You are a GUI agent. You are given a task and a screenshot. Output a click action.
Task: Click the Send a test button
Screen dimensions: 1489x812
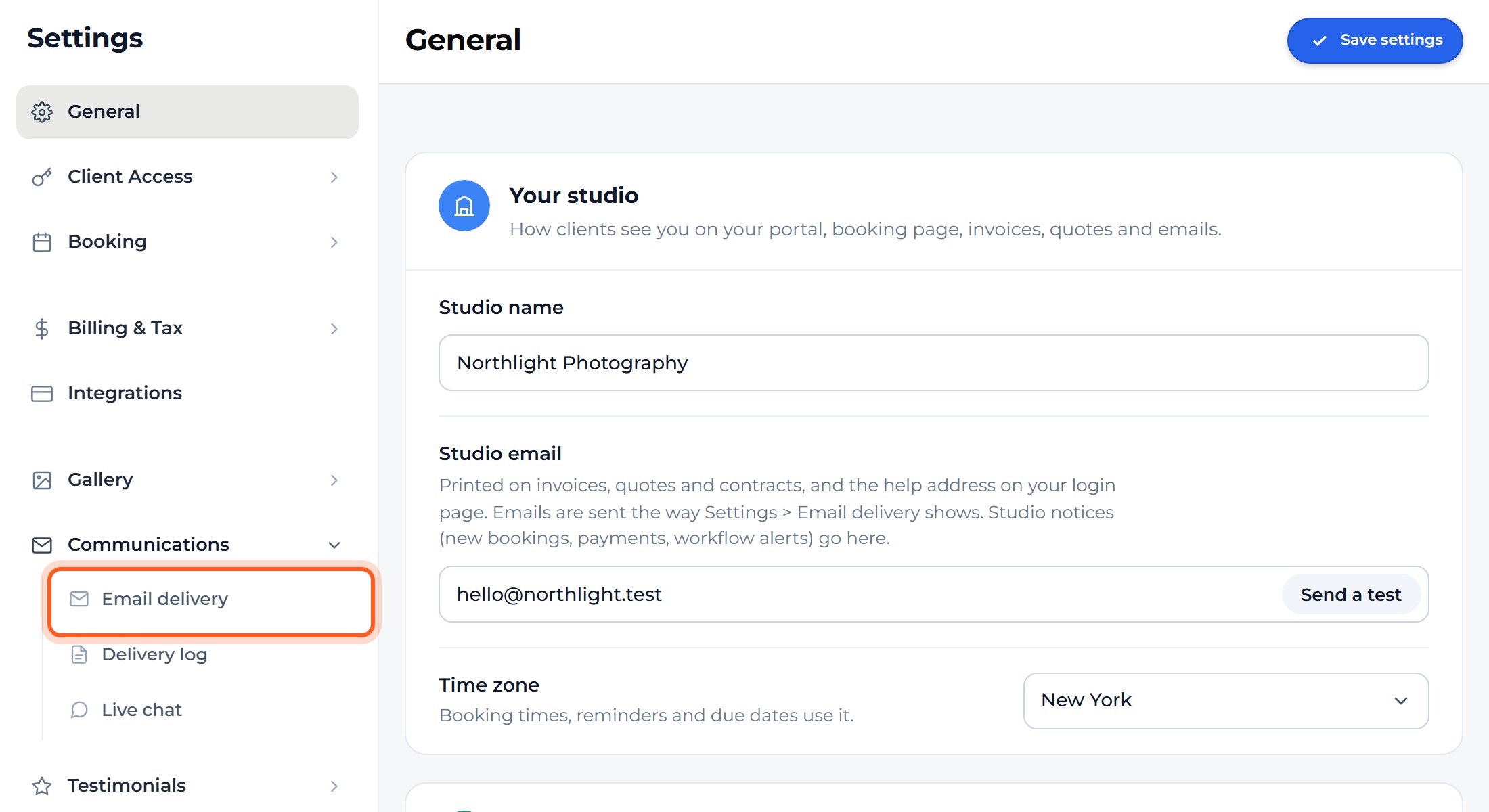click(1351, 595)
